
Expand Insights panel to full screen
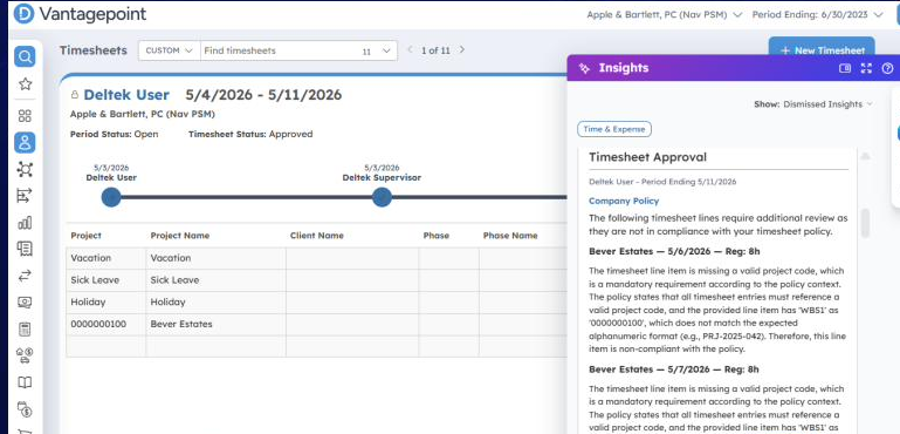pyautogui.click(x=867, y=68)
